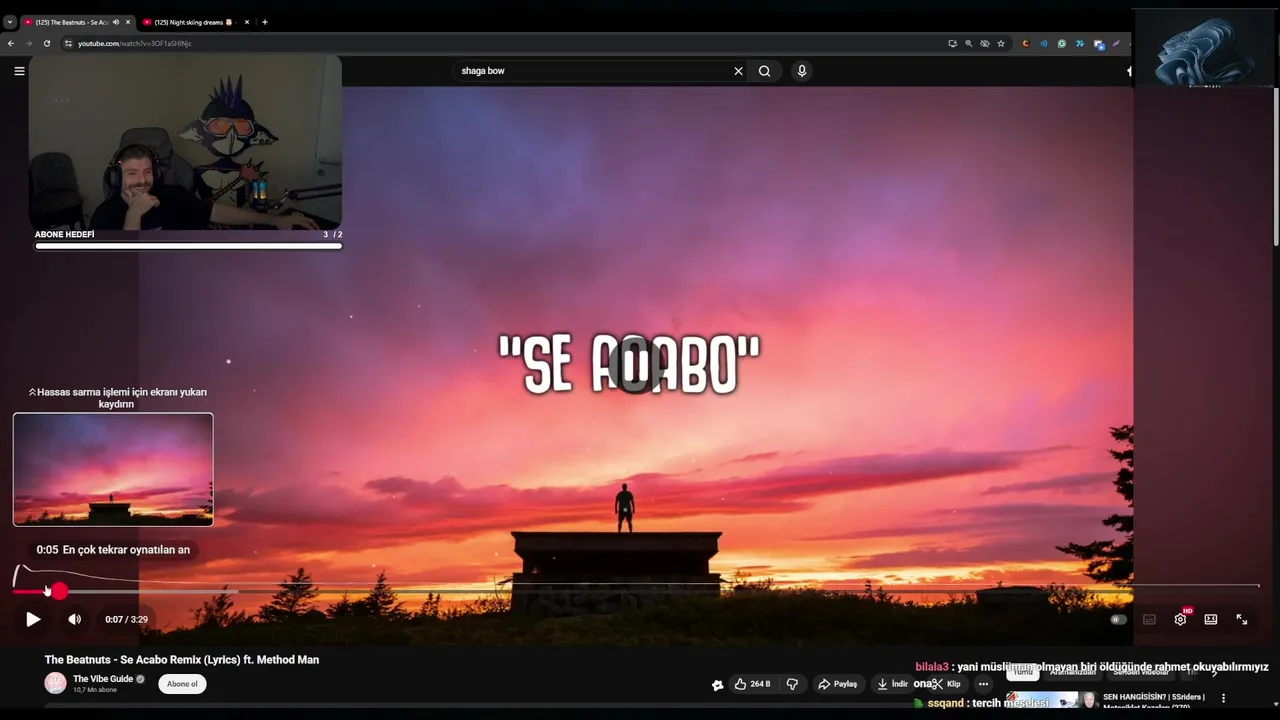Open the green Grammarly extension
The image size is (1280, 720).
(1061, 43)
